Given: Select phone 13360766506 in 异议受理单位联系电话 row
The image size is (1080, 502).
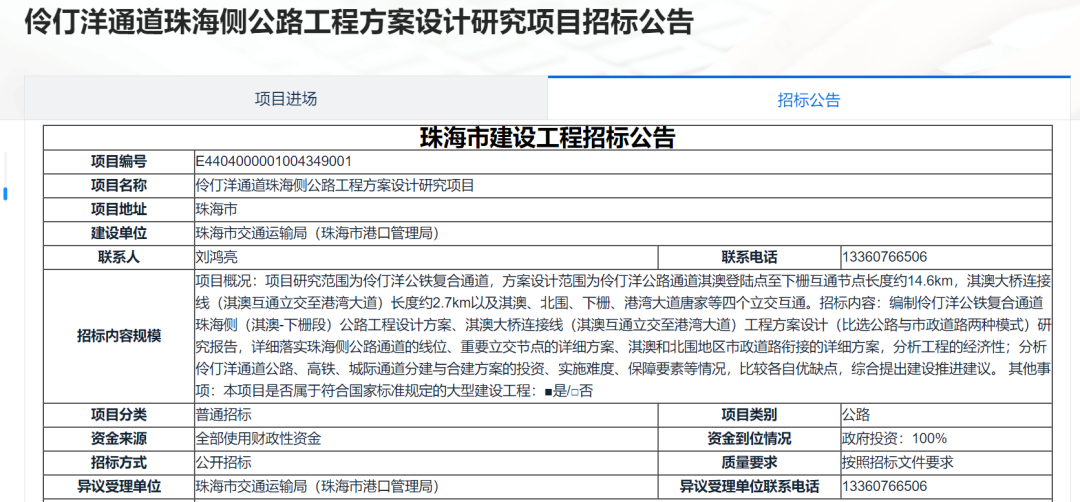Looking at the screenshot, I should point(884,487).
